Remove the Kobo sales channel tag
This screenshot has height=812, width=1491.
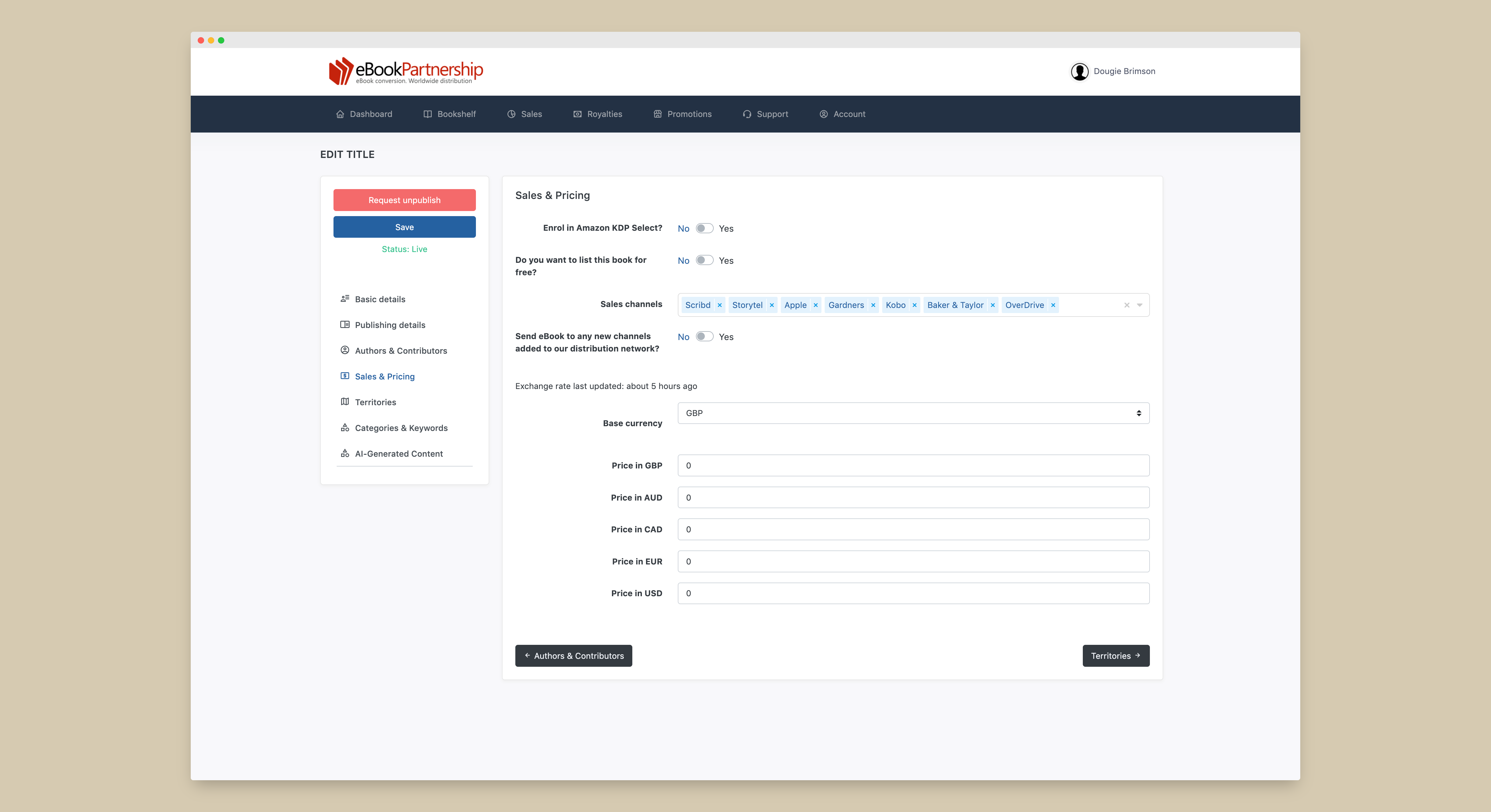pos(915,305)
